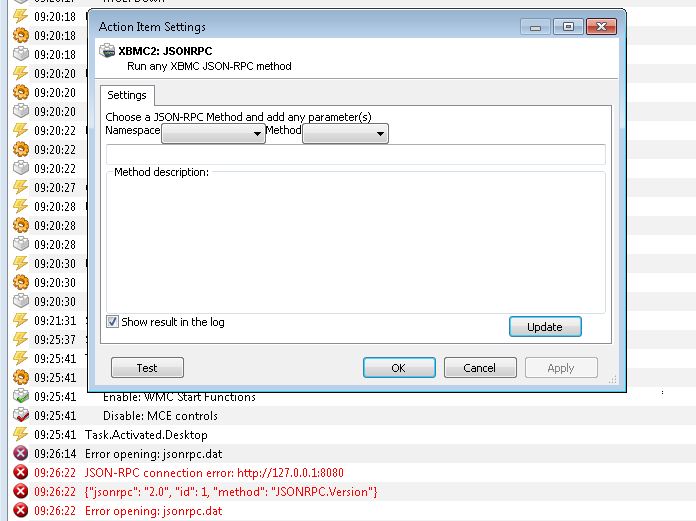Click dark error icon at 09:26:14 log entry
696x521 pixels.
[20, 454]
